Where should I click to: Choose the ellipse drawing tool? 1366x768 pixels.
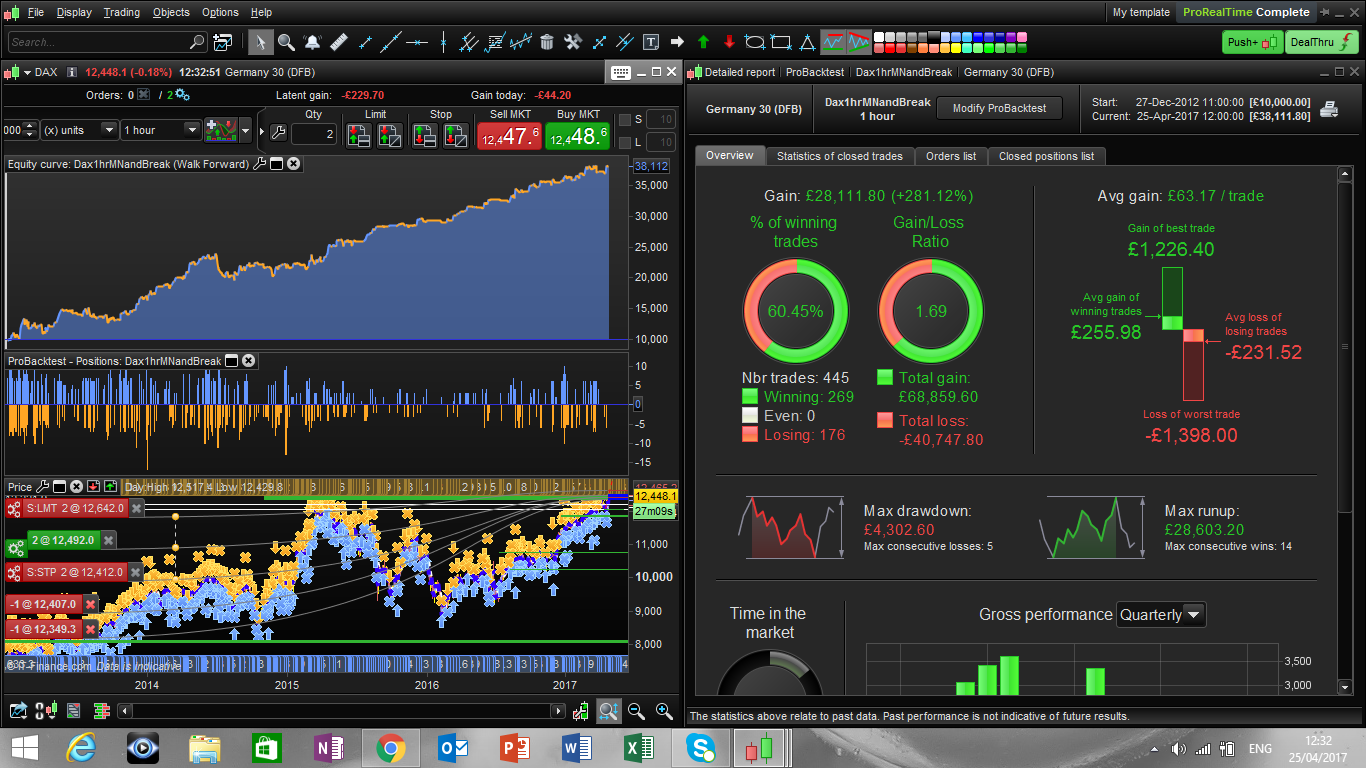point(755,42)
